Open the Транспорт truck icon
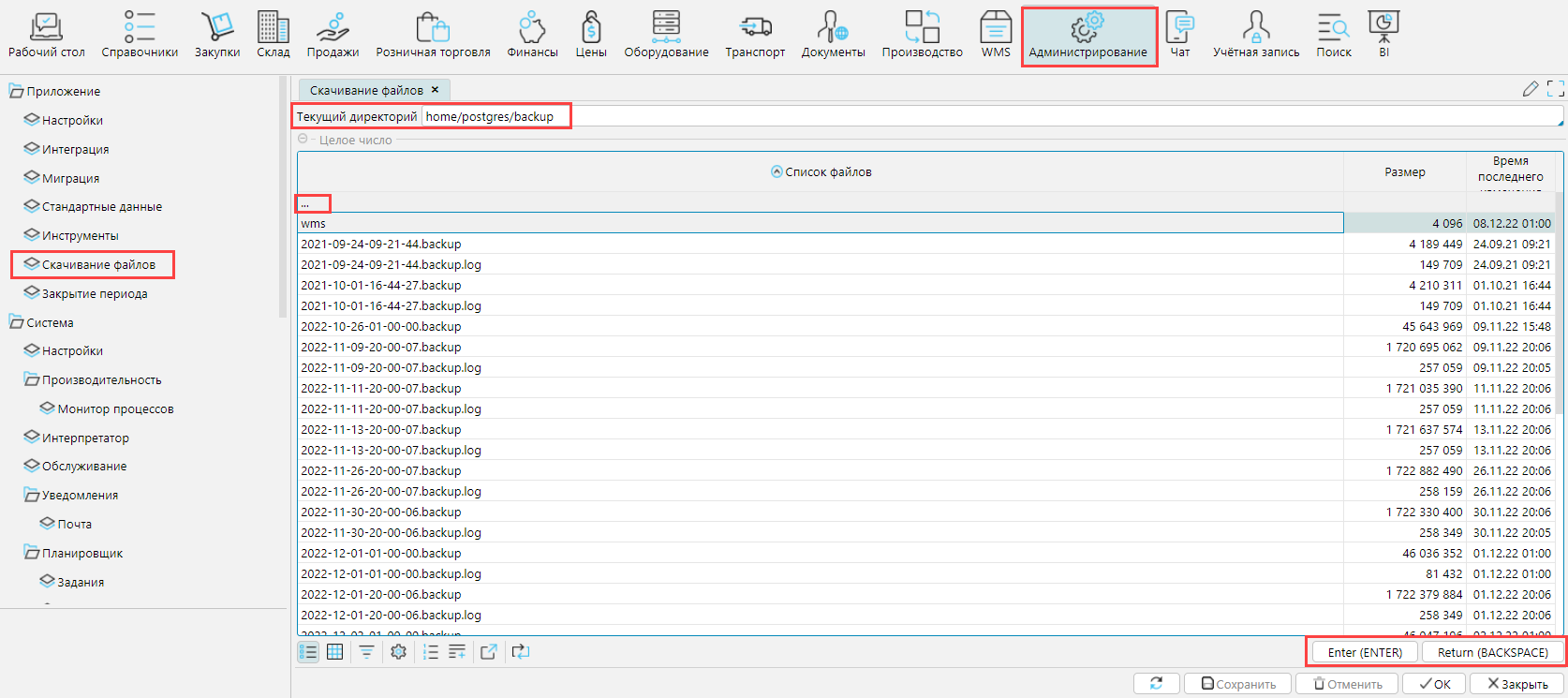The height and width of the screenshot is (698, 1568). click(755, 28)
